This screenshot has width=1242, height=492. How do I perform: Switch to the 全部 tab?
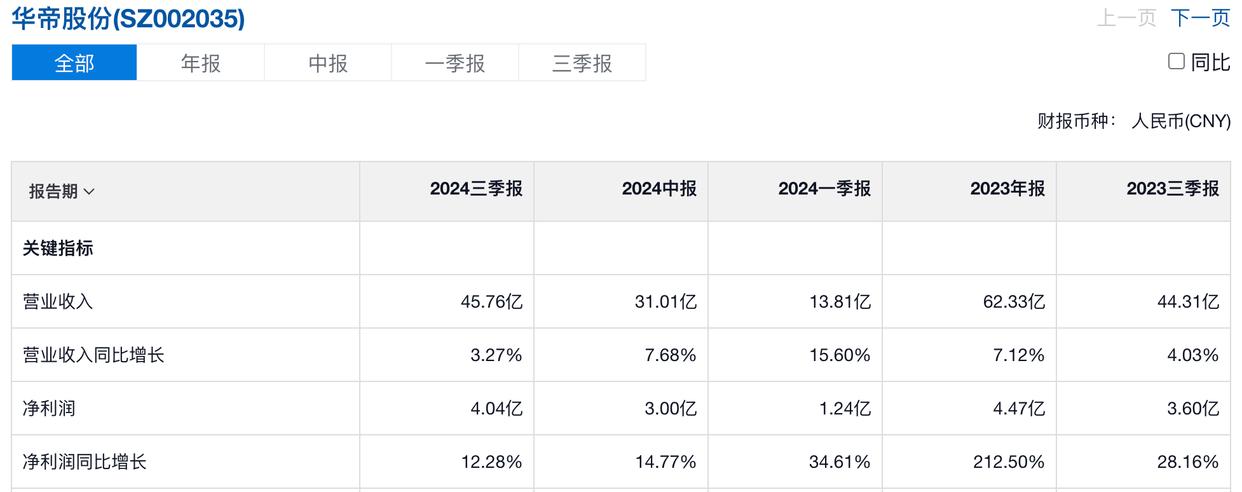[74, 63]
